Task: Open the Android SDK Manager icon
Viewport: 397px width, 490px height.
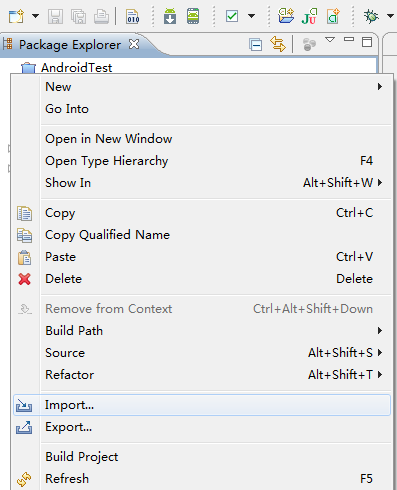Action: pyautogui.click(x=170, y=16)
